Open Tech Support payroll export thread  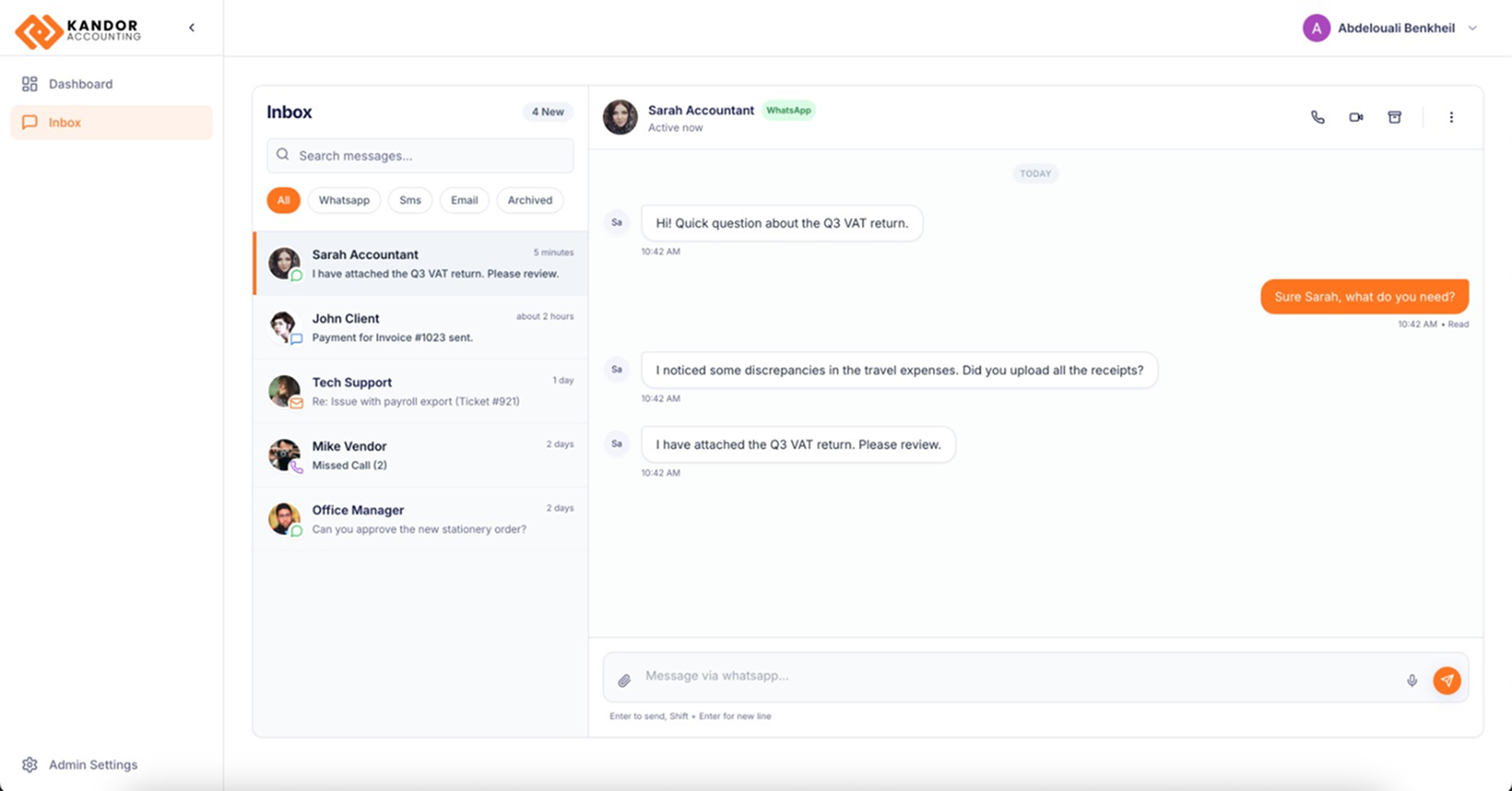[x=421, y=391]
